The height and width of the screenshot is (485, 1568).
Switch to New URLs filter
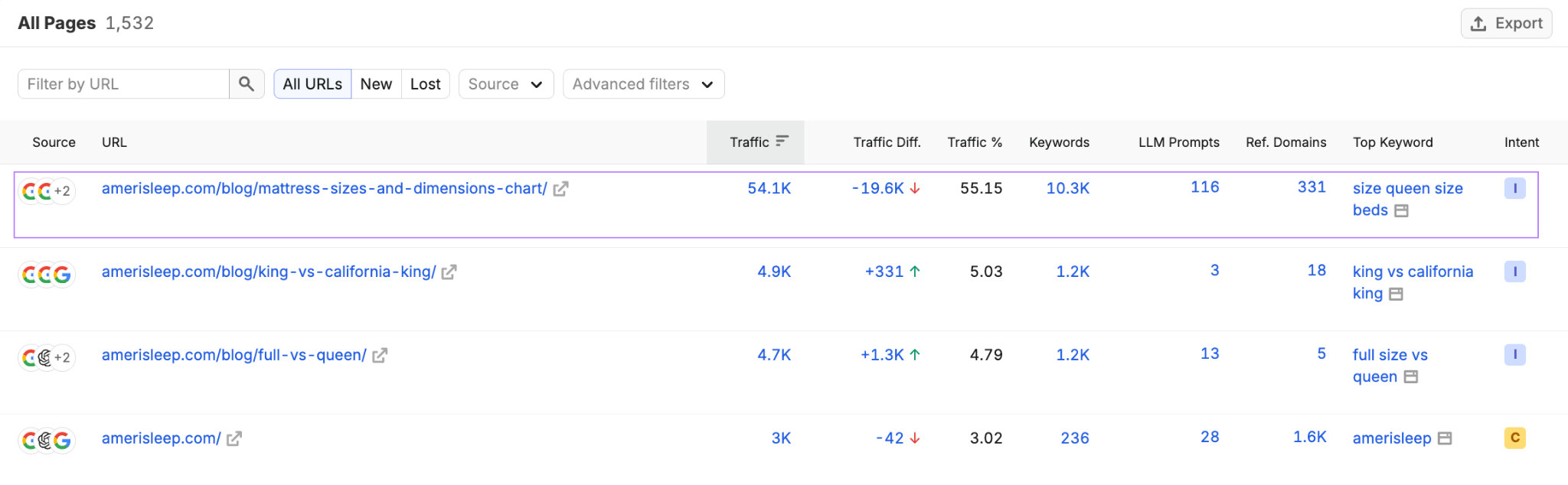pos(376,84)
